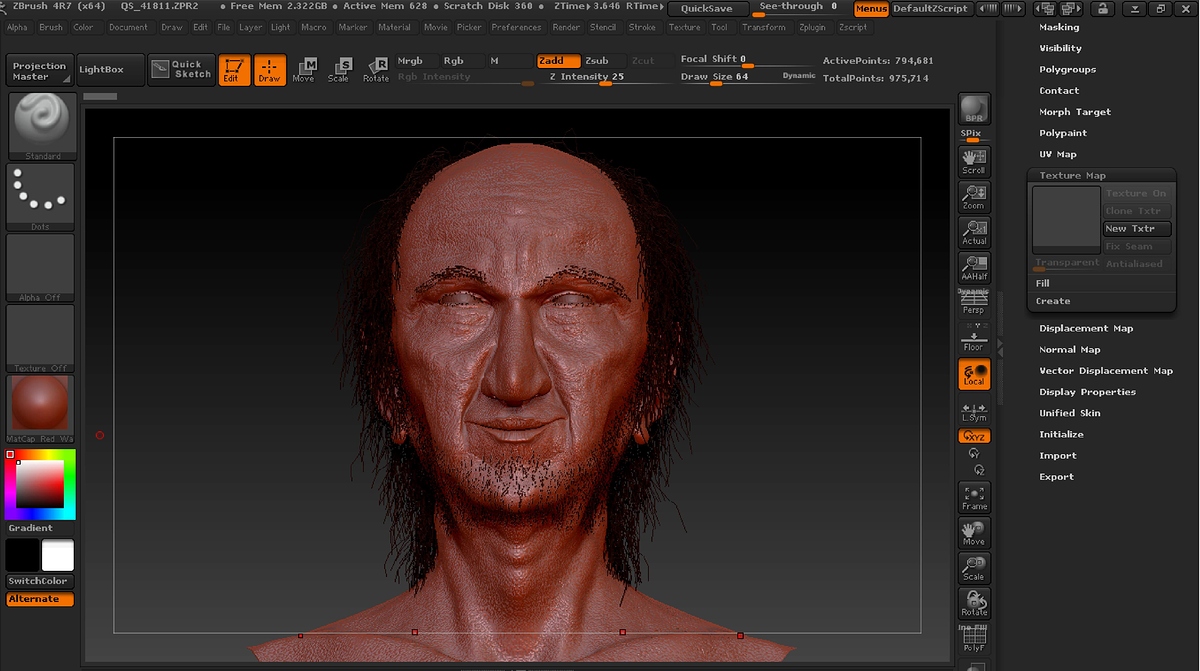Image resolution: width=1200 pixels, height=671 pixels.
Task: Open the Preferences menu
Action: (516, 27)
